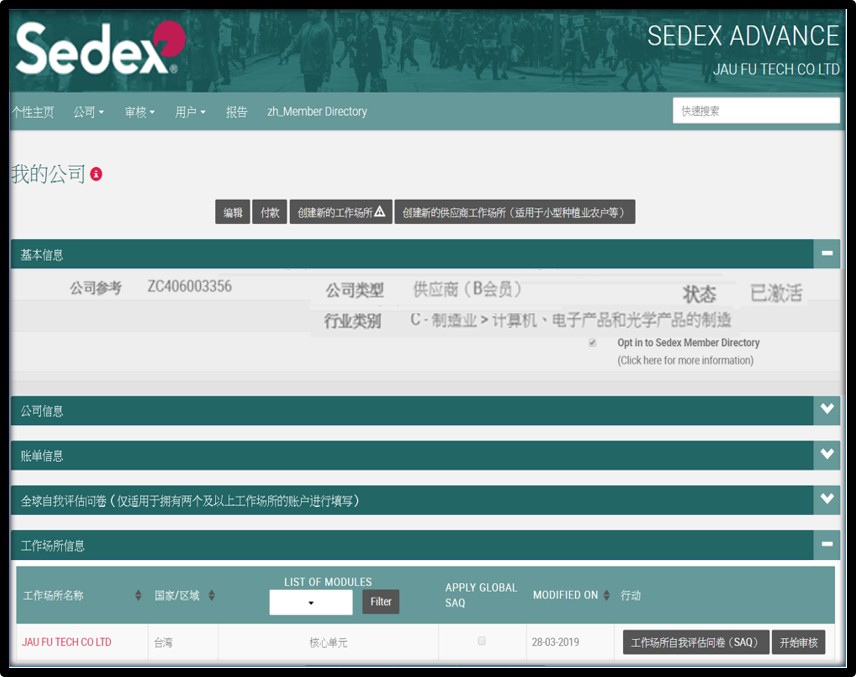
Task: Click sort arrows next to 工作场所名称
Action: (138, 595)
